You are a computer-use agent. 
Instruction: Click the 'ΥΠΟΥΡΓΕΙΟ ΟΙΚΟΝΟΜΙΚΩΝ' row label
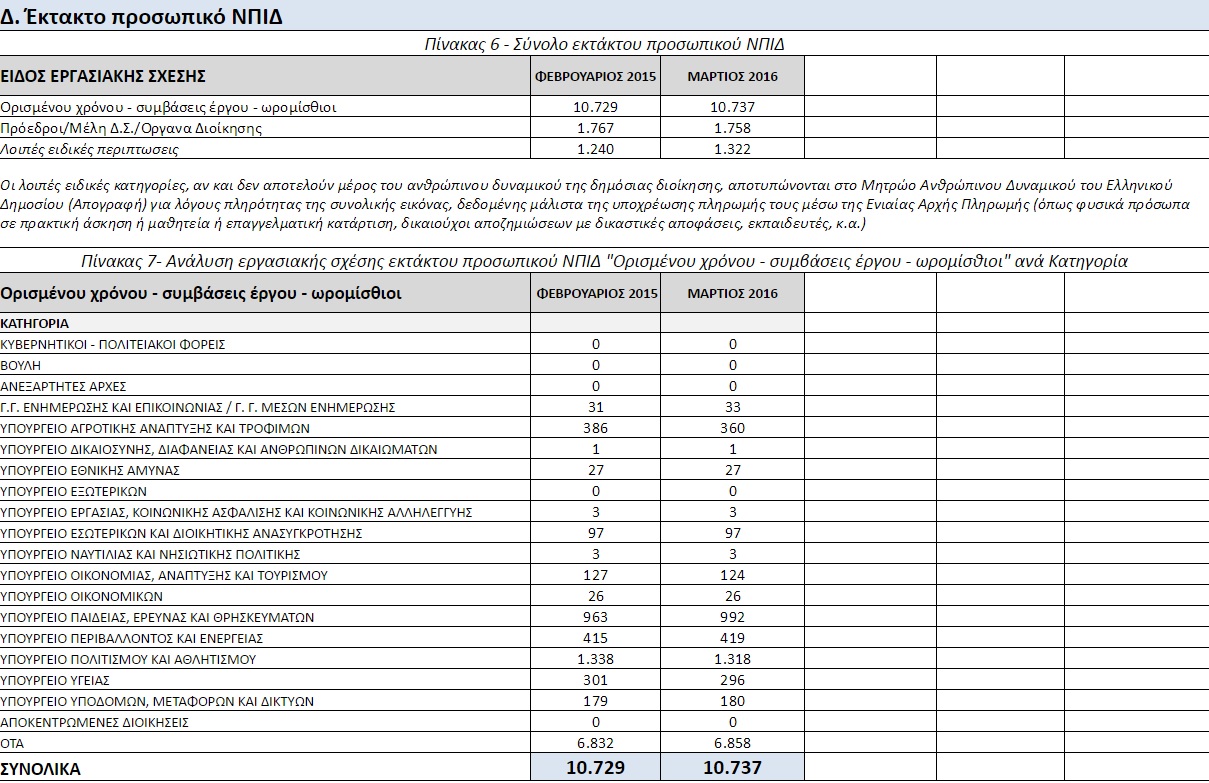point(81,596)
